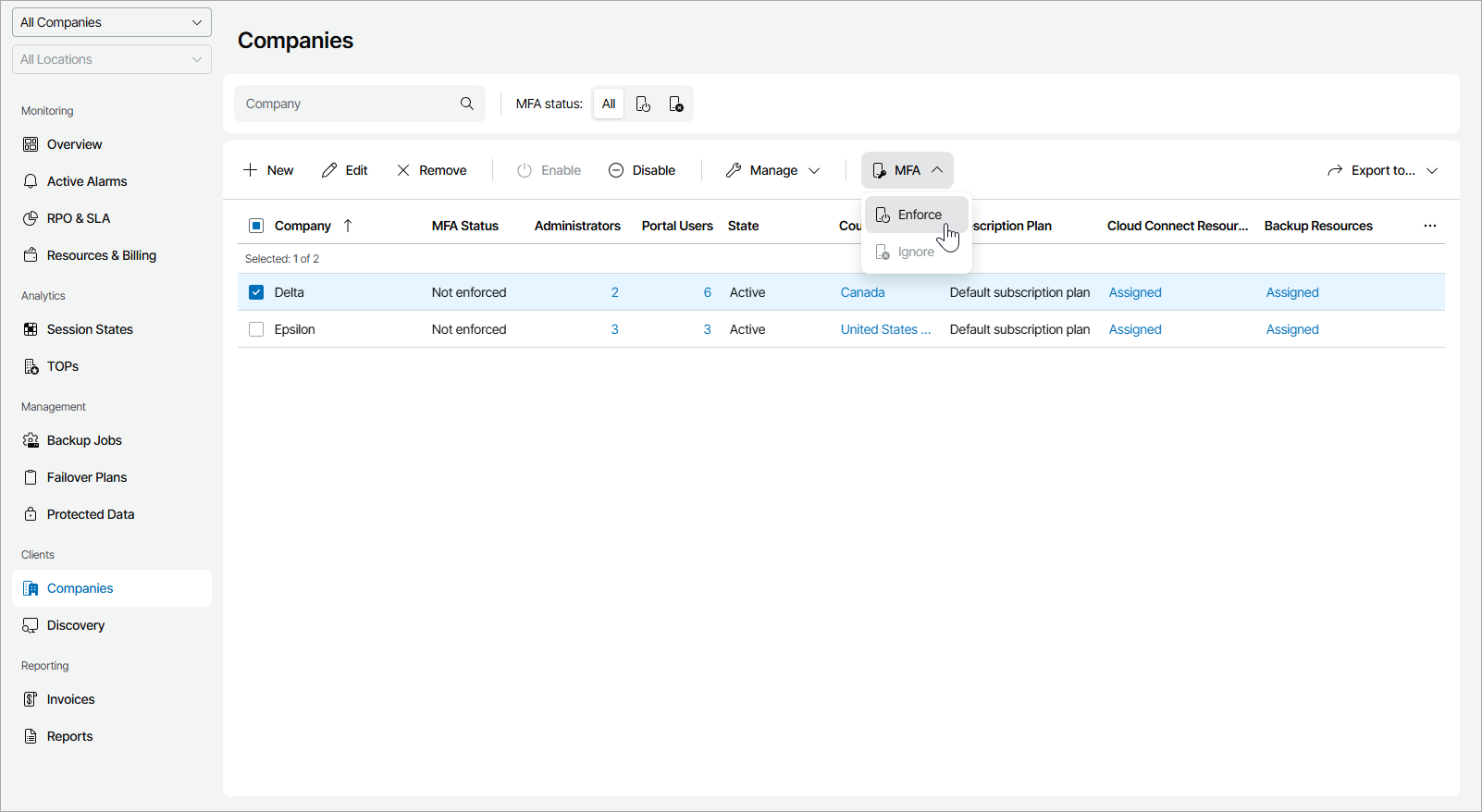Click the Invoices icon
This screenshot has height=812, width=1482.
click(31, 699)
